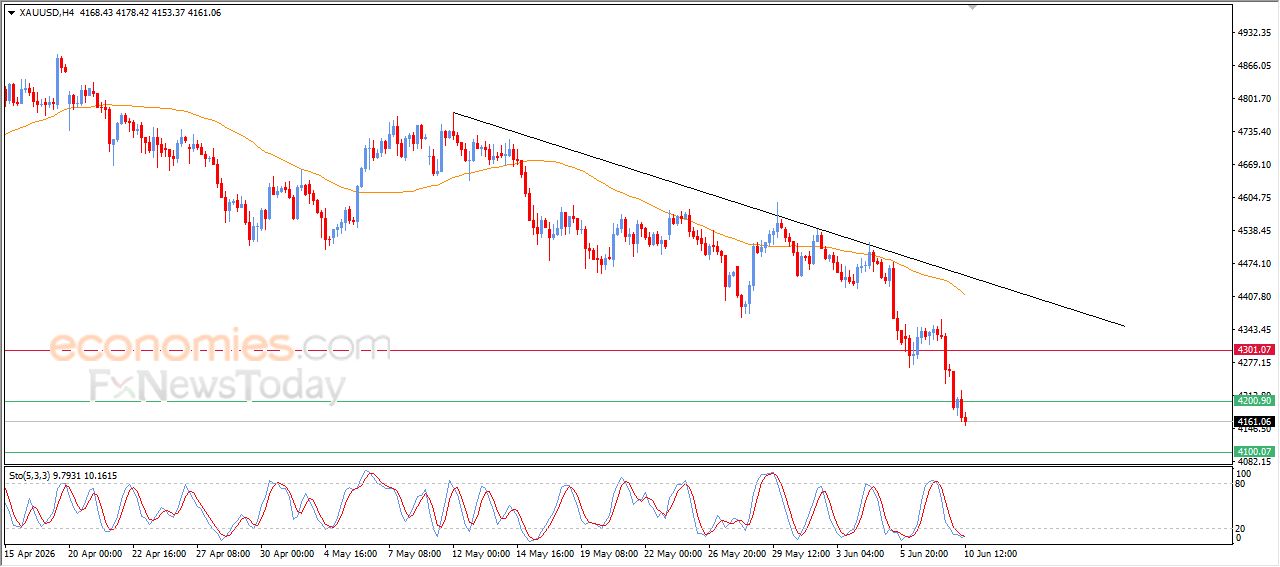Click the 15 Apr 2026 time axis label
Screen dimensions: 1280x567
(x=30, y=552)
